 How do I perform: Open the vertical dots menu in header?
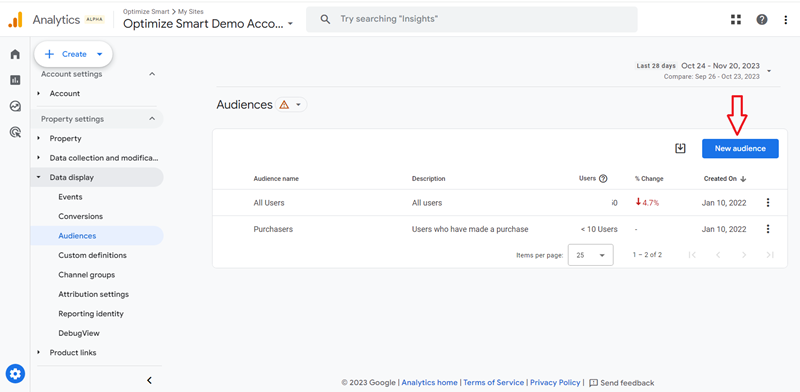[x=786, y=20]
